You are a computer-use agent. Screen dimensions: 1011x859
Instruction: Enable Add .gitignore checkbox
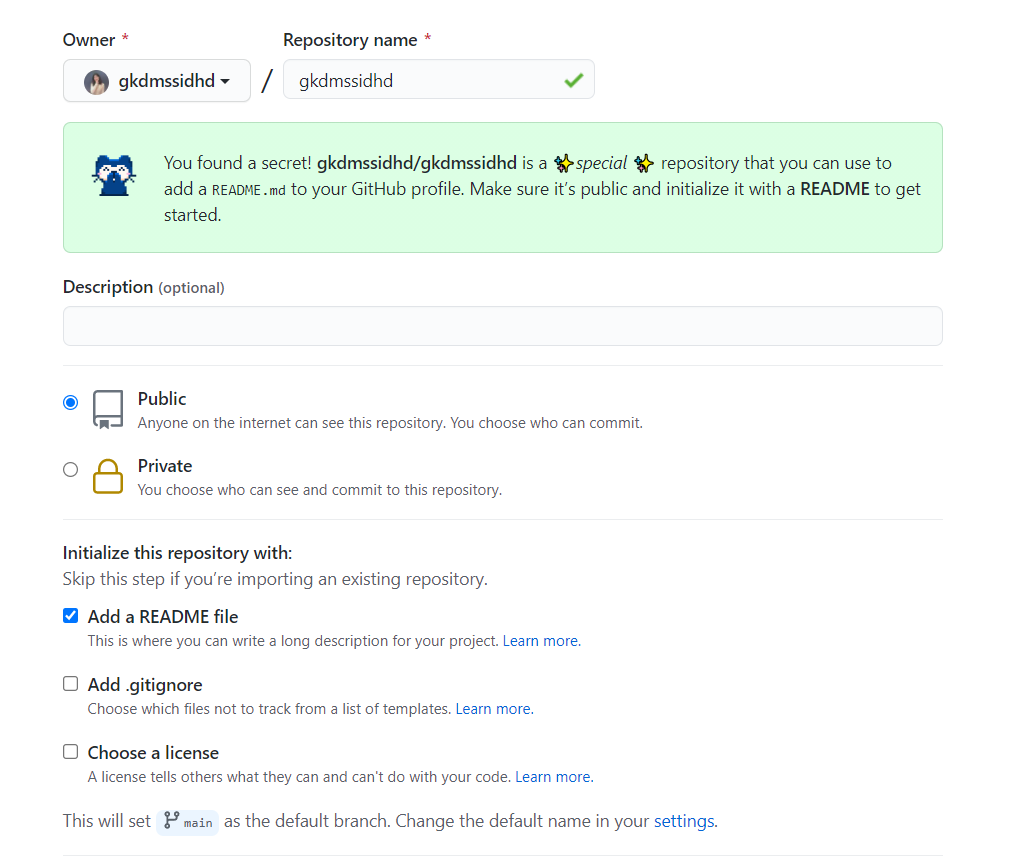coord(71,684)
